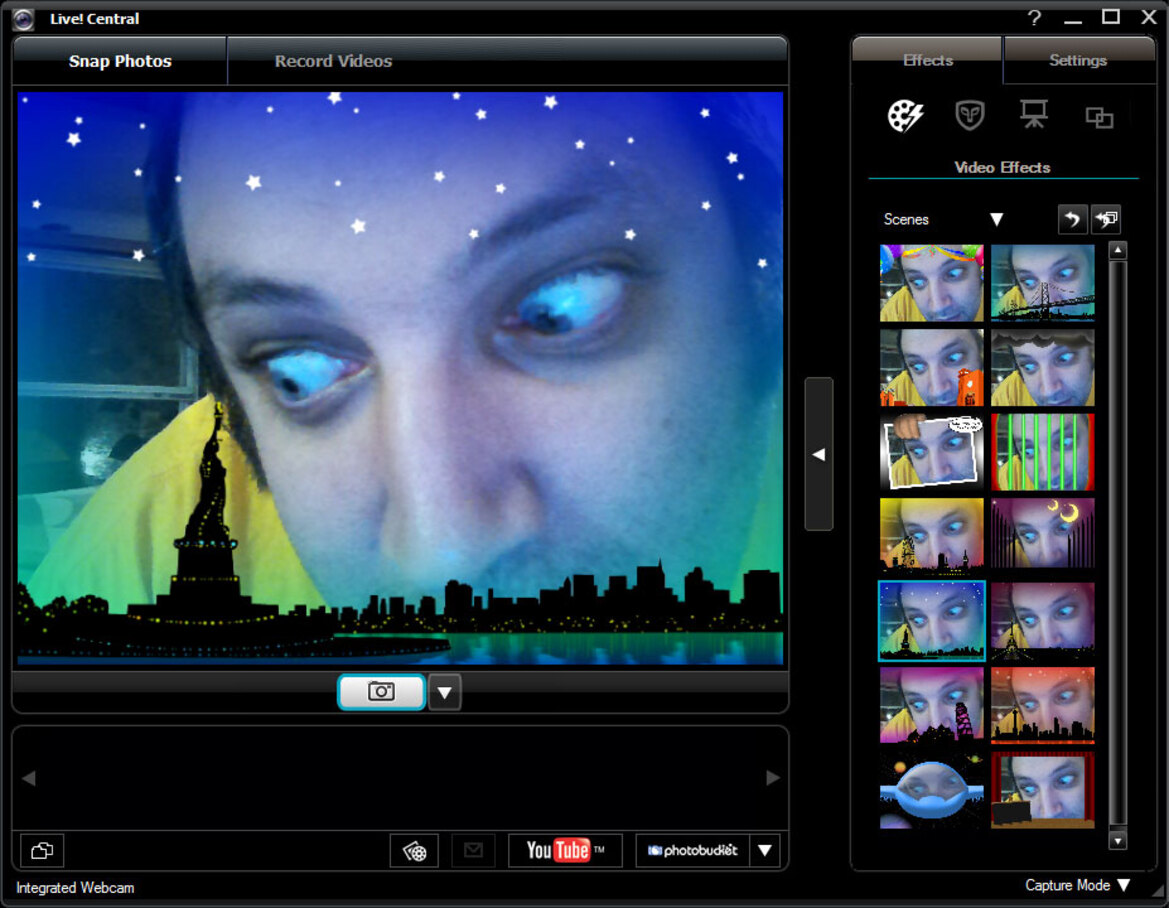1169x908 pixels.
Task: Collapse the effects panel with the arrow
Action: pos(819,454)
